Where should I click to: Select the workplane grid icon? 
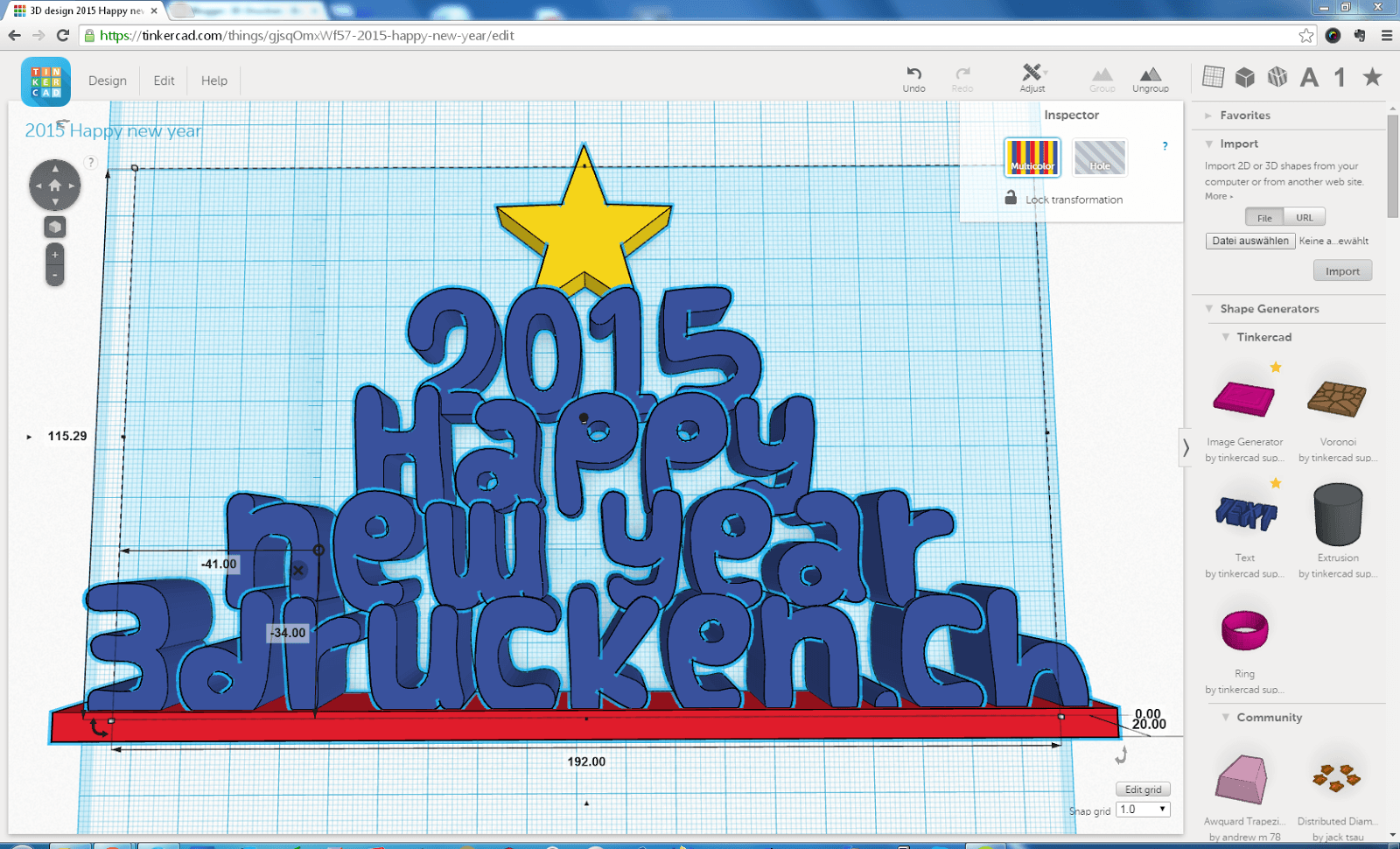(1214, 77)
